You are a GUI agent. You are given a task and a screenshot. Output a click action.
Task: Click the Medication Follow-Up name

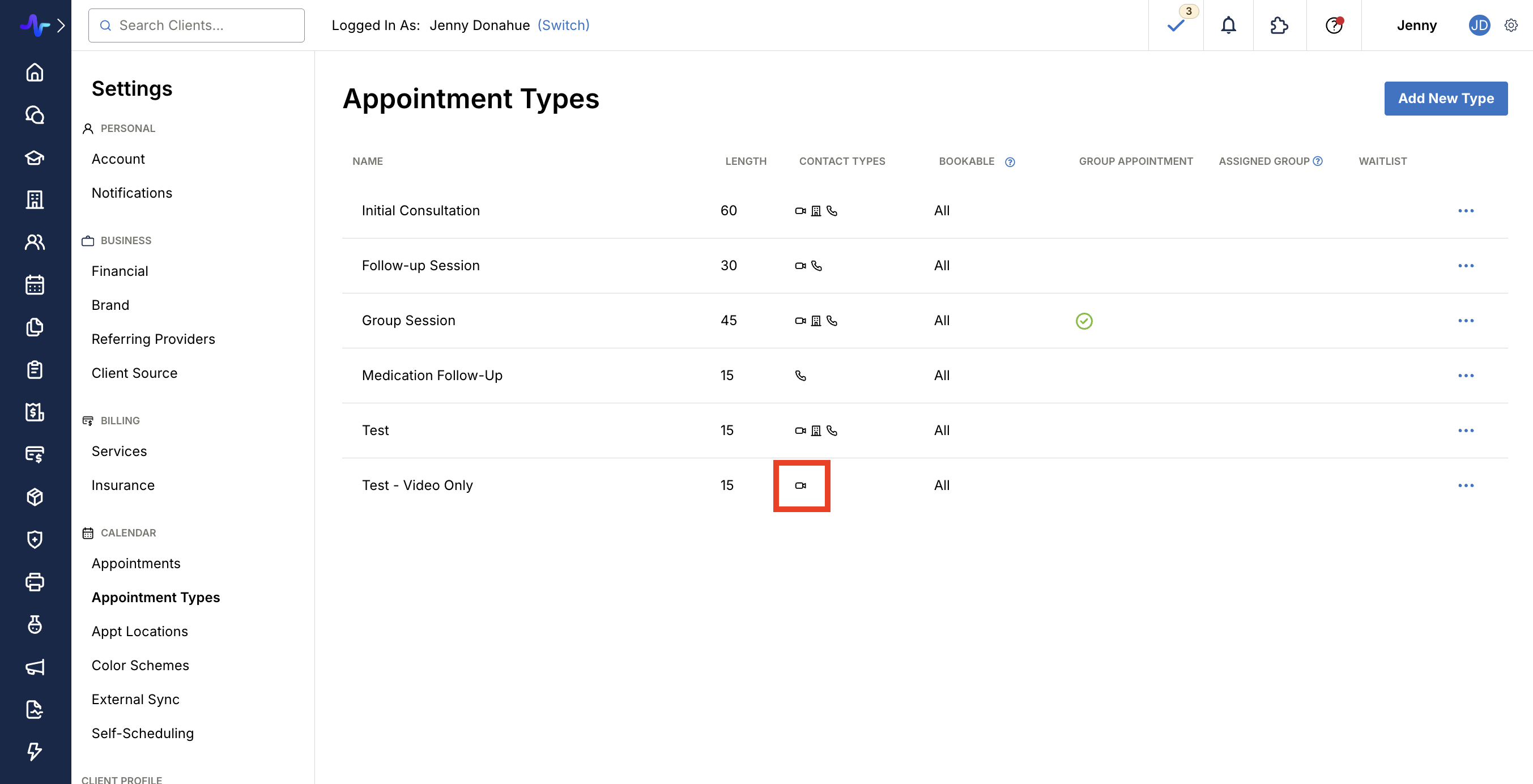[432, 376]
